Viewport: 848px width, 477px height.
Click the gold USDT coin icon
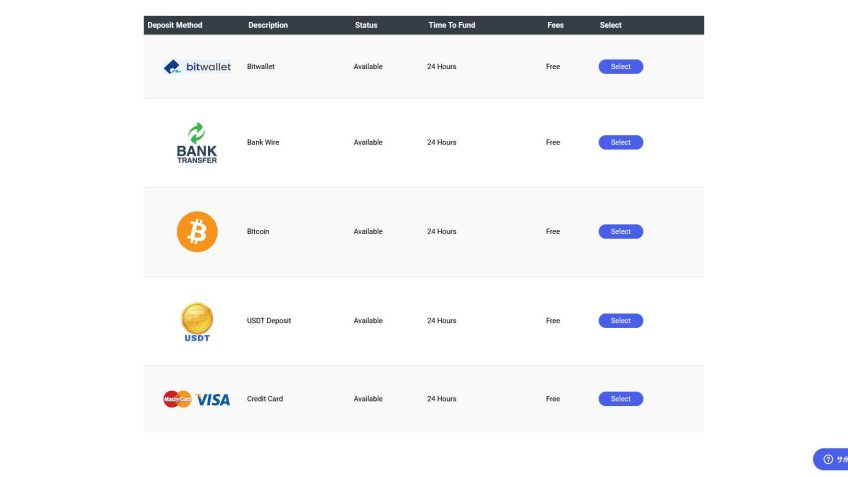pos(197,319)
